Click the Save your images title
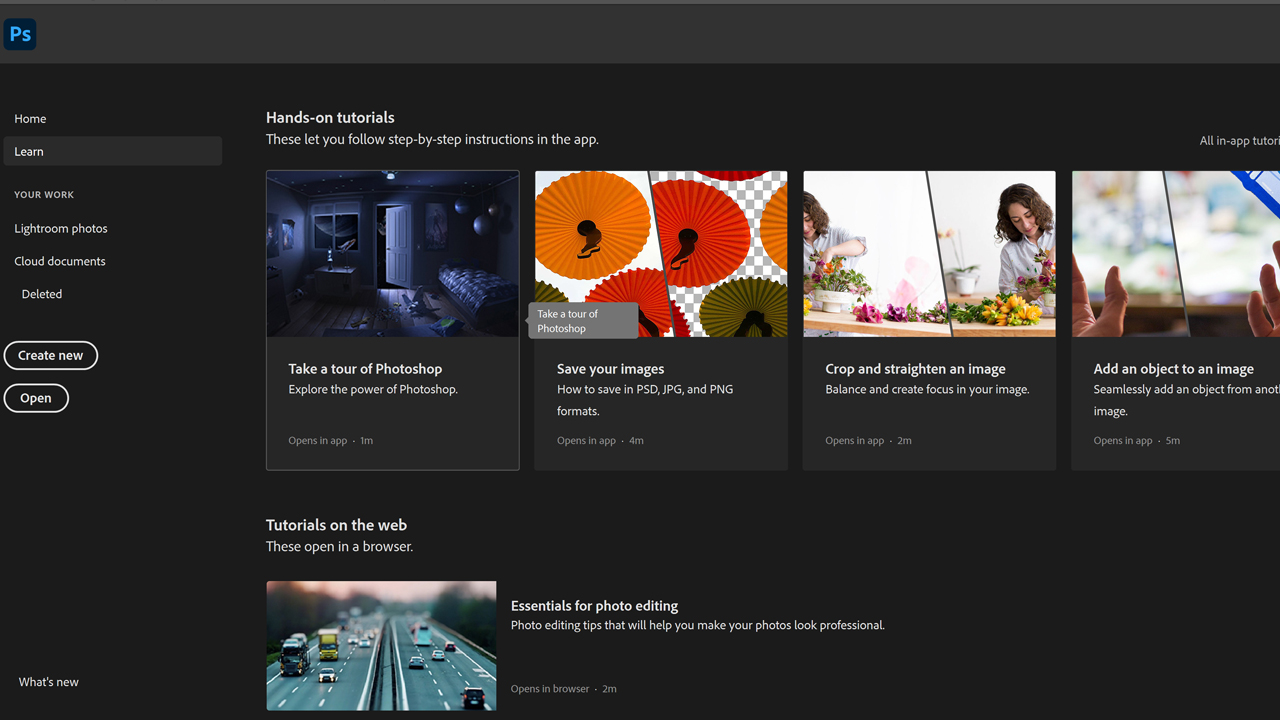1280x720 pixels. coord(610,369)
